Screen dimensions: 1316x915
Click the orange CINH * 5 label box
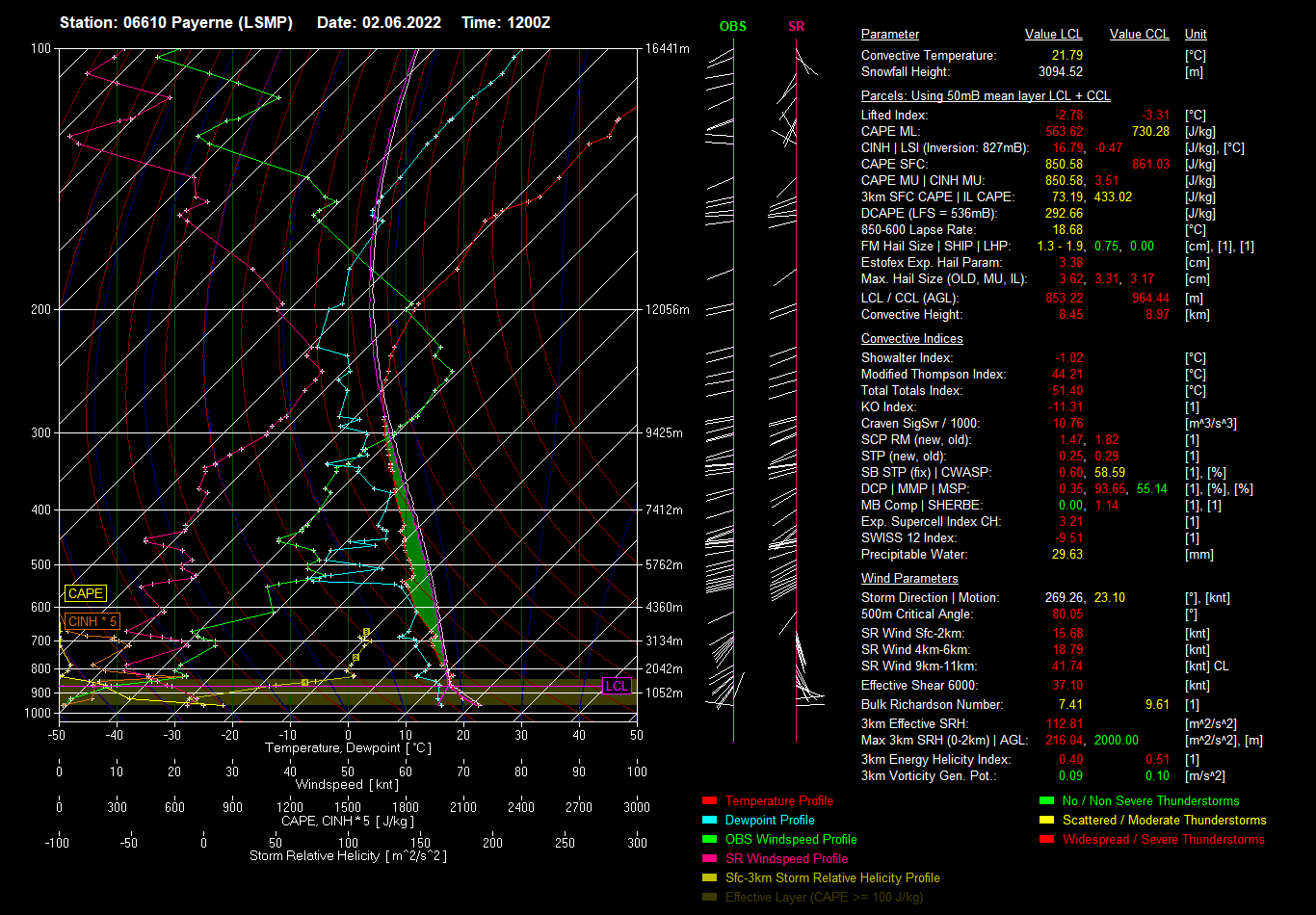coord(92,622)
